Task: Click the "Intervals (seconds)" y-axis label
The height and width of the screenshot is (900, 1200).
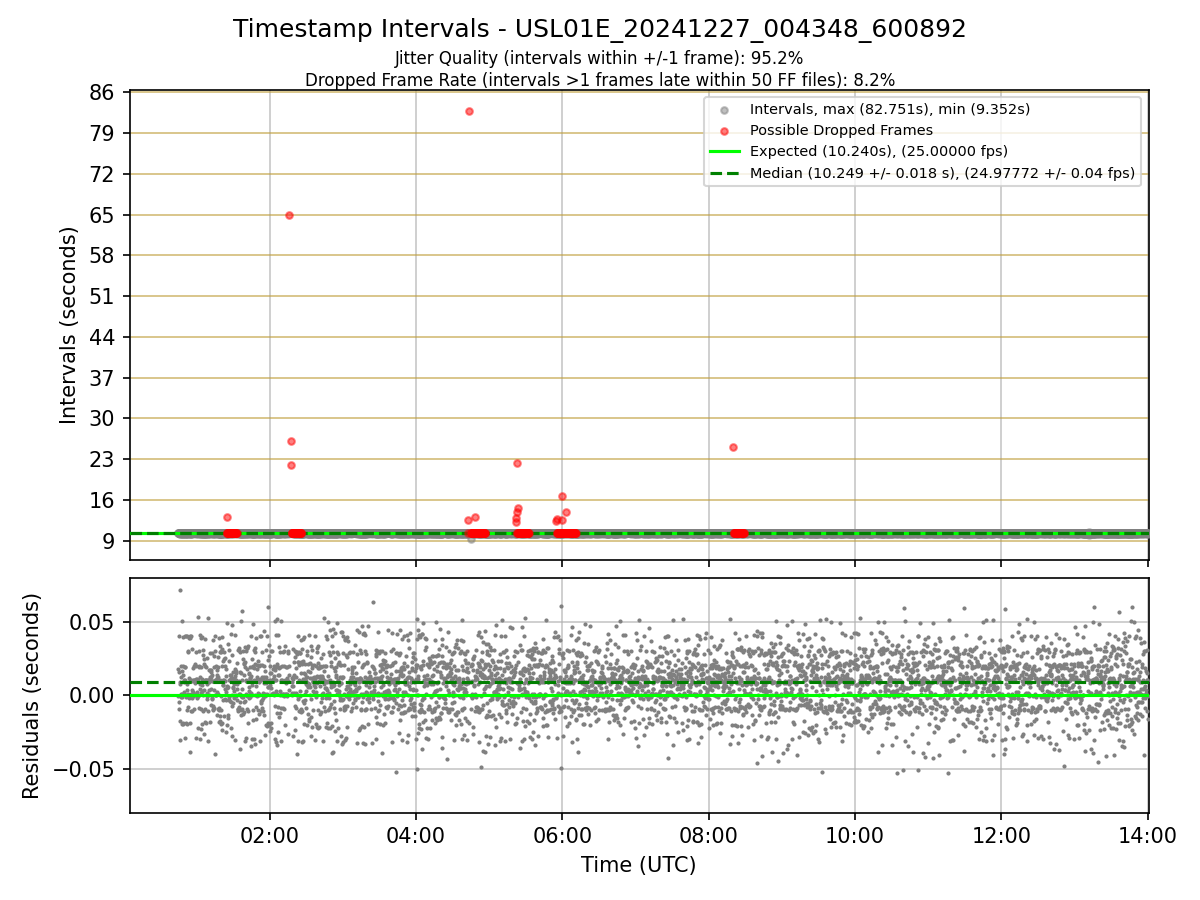Action: pos(68,325)
